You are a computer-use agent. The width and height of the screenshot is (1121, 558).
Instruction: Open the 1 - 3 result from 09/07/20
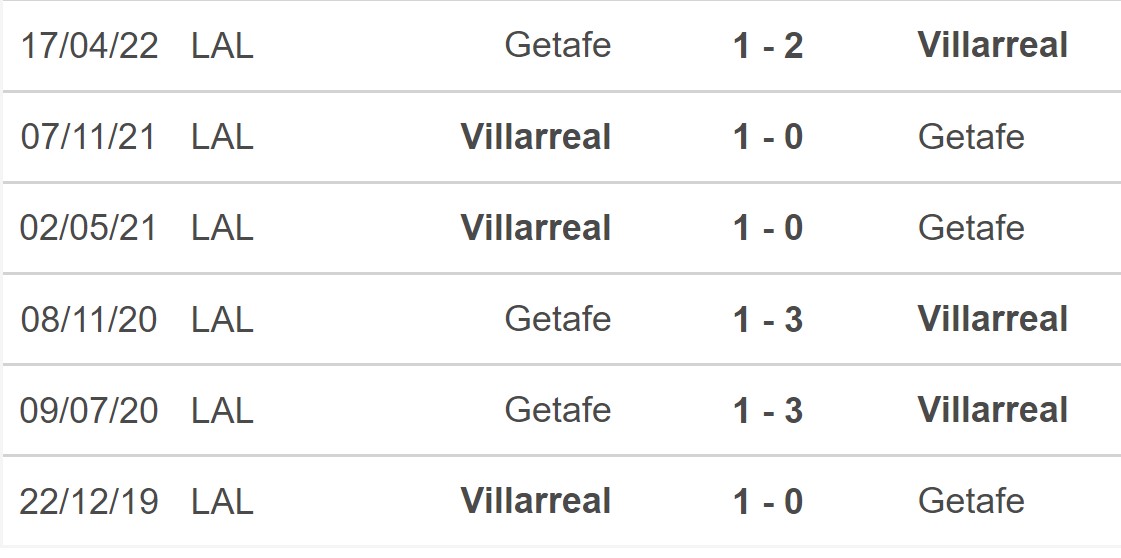click(767, 411)
